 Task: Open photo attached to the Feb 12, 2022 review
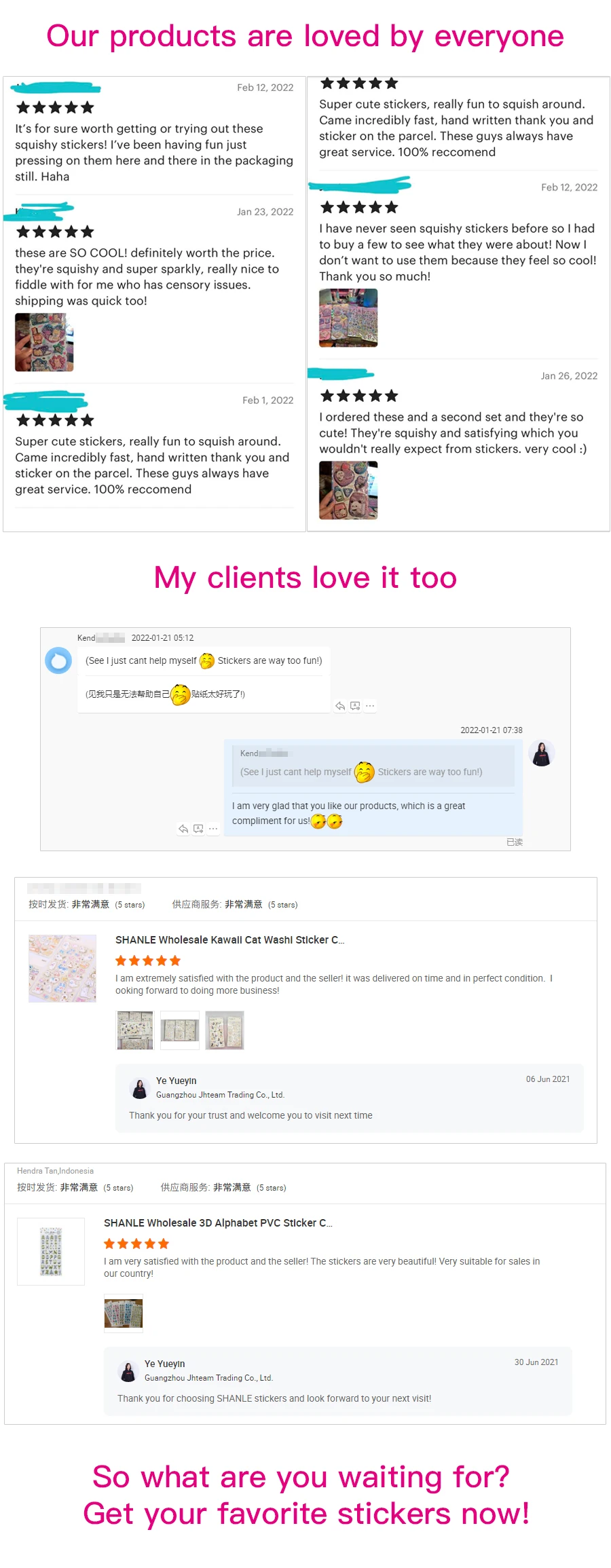348,318
